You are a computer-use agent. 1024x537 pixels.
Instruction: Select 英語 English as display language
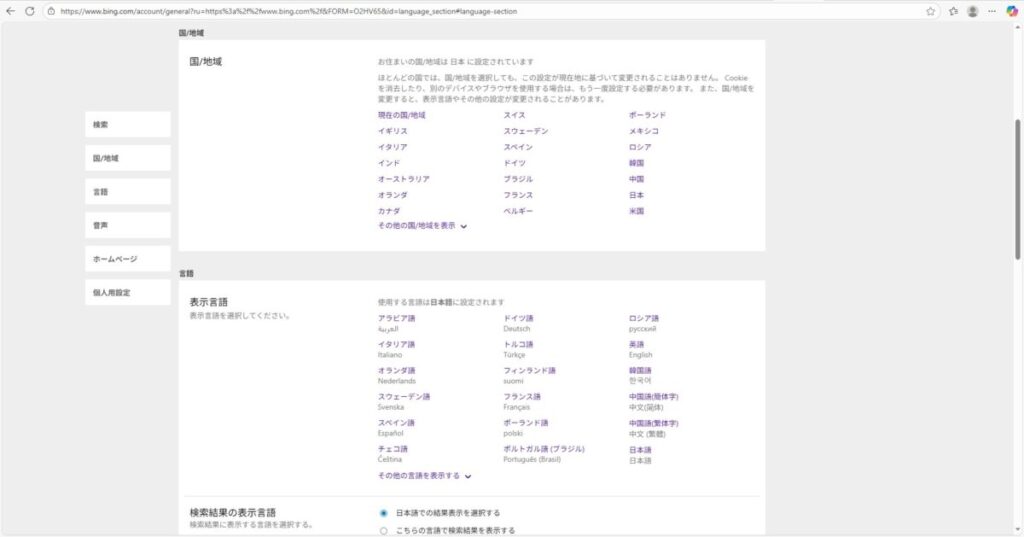(x=637, y=344)
